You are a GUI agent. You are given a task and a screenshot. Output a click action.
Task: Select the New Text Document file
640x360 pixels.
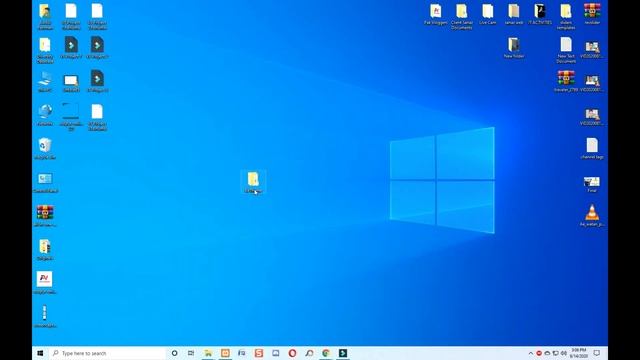click(x=566, y=50)
